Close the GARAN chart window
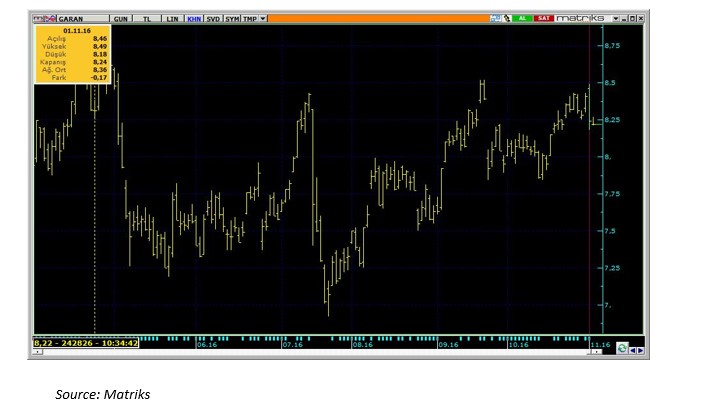 coord(640,18)
